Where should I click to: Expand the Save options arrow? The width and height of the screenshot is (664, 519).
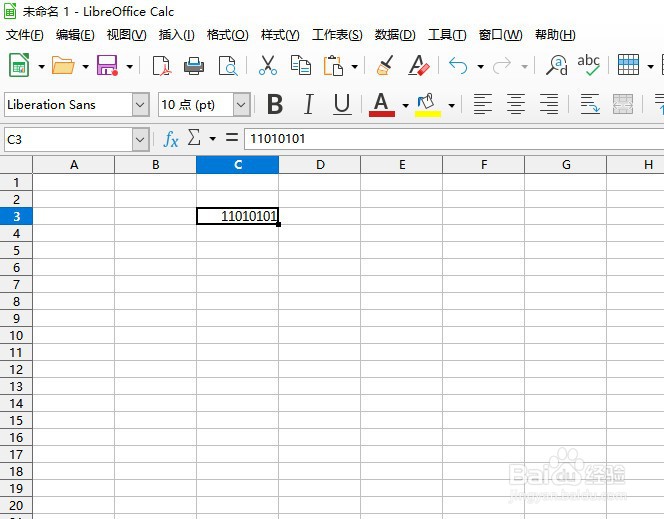coord(130,66)
